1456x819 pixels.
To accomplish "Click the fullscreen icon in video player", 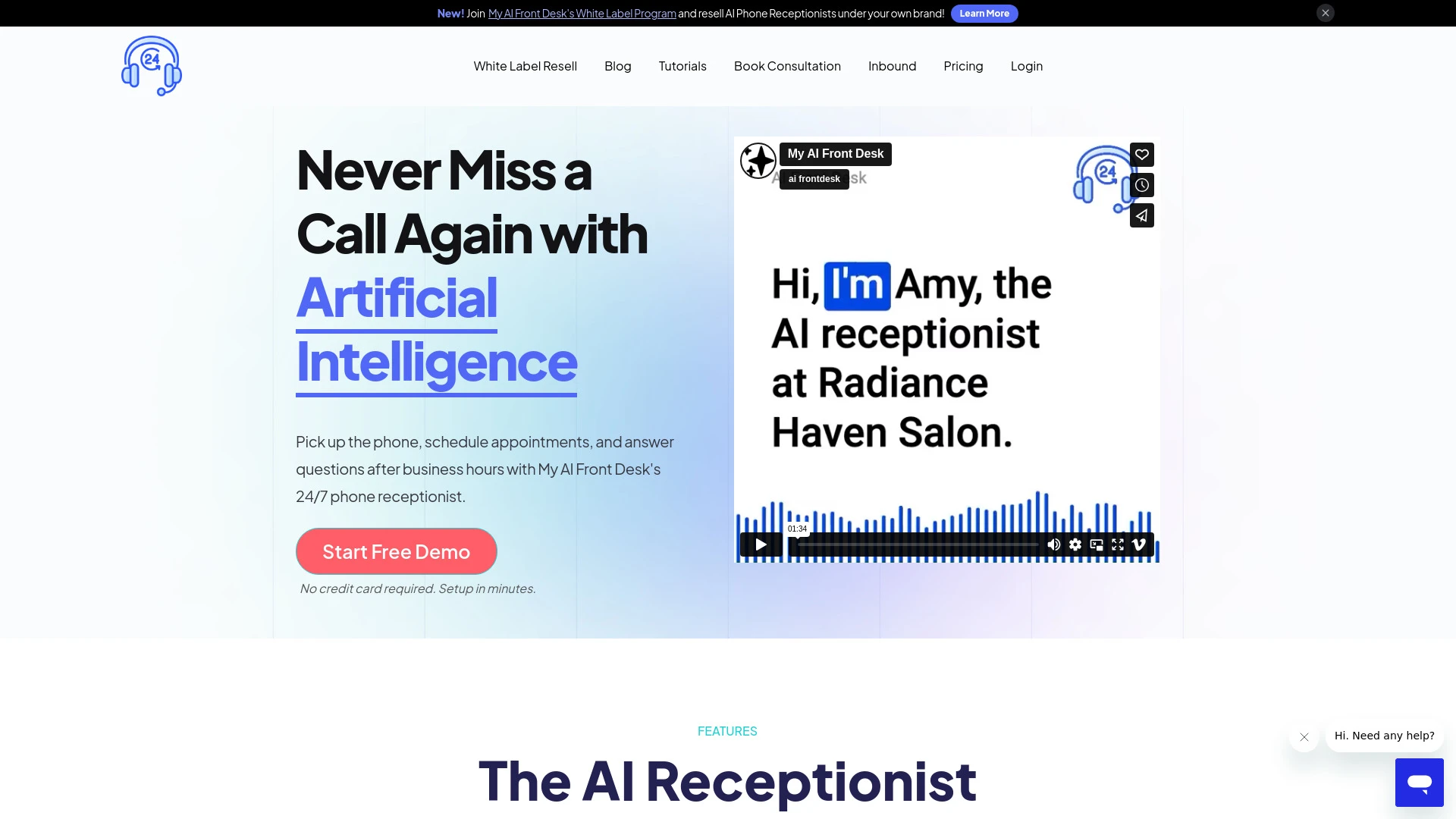I will coord(1118,544).
